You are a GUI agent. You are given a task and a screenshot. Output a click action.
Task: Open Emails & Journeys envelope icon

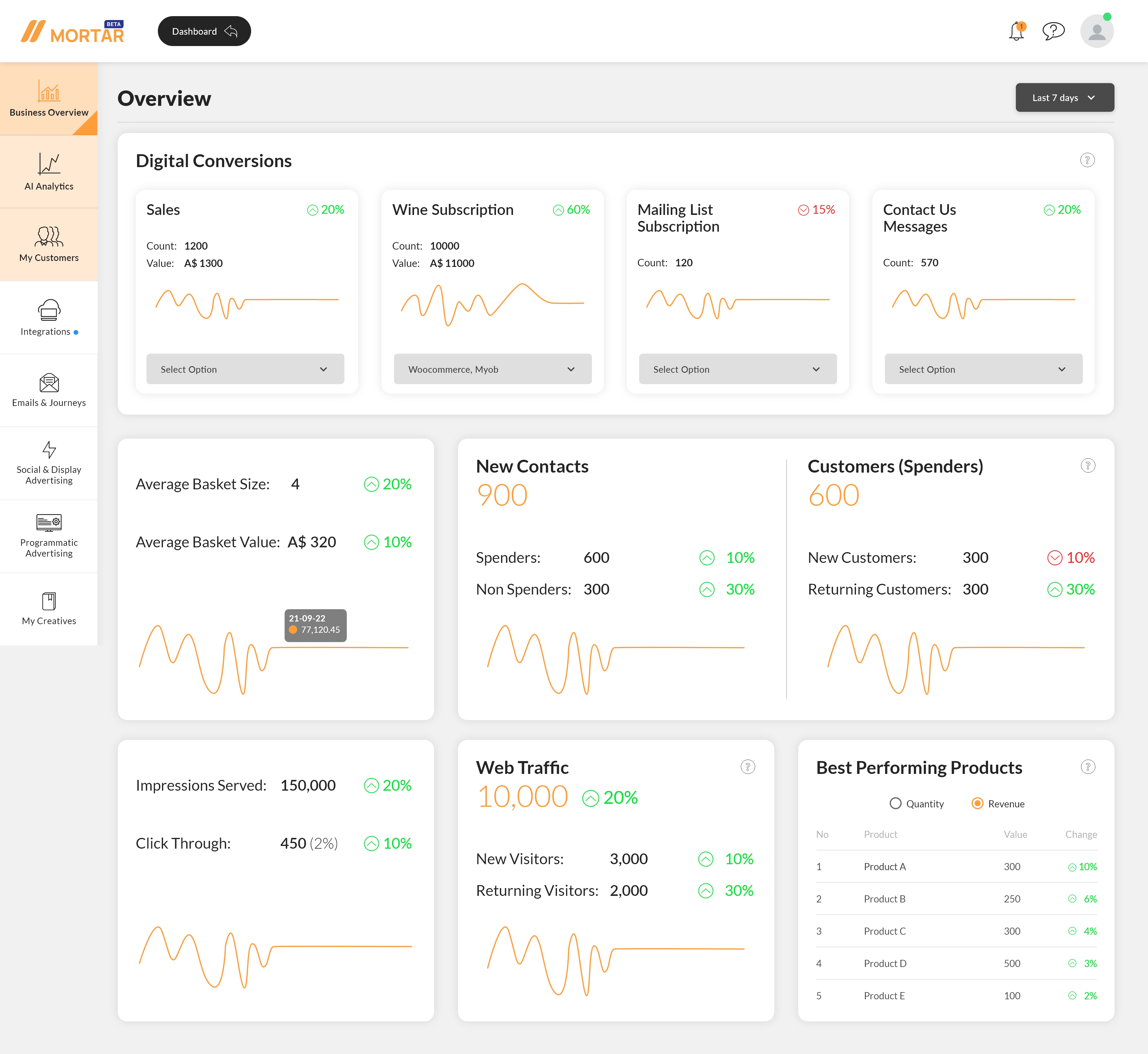tap(49, 383)
